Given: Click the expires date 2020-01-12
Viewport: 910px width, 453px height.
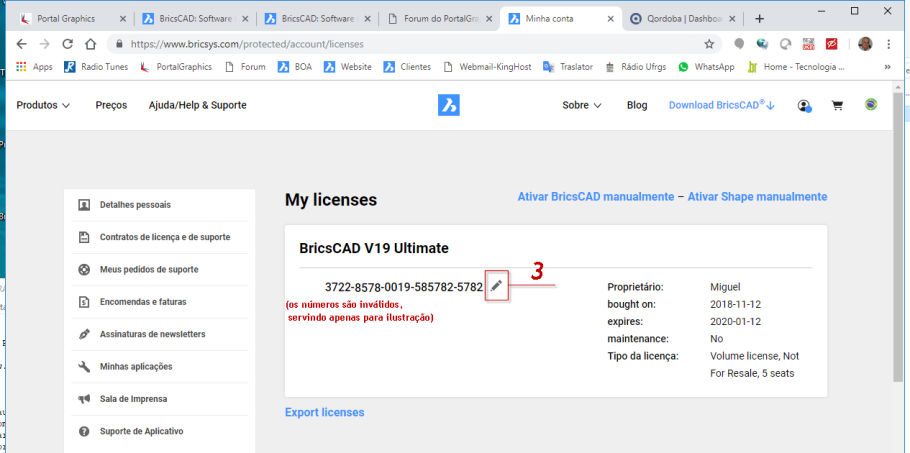Looking at the screenshot, I should tap(735, 321).
